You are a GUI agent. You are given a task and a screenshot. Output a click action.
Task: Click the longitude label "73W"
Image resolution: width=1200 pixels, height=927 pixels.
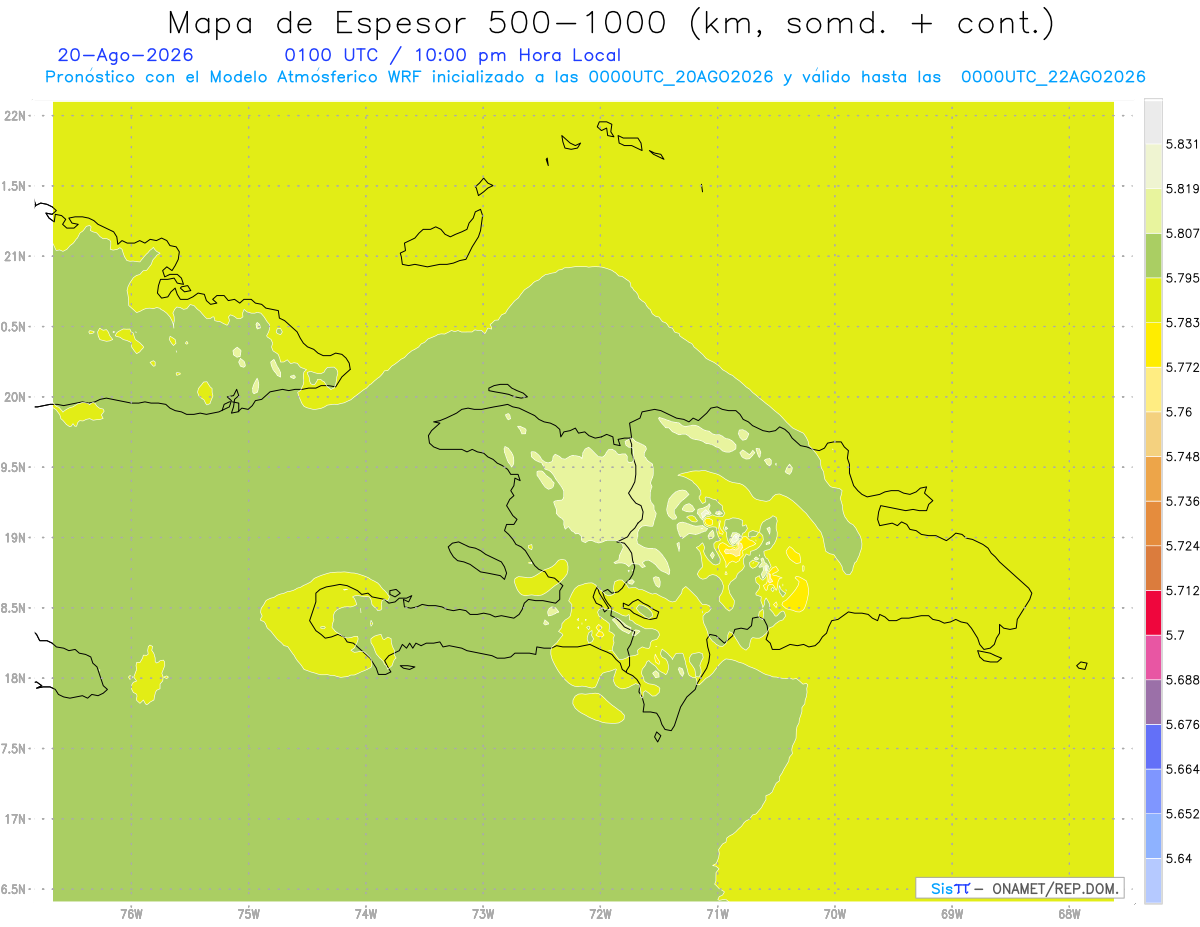[x=483, y=913]
